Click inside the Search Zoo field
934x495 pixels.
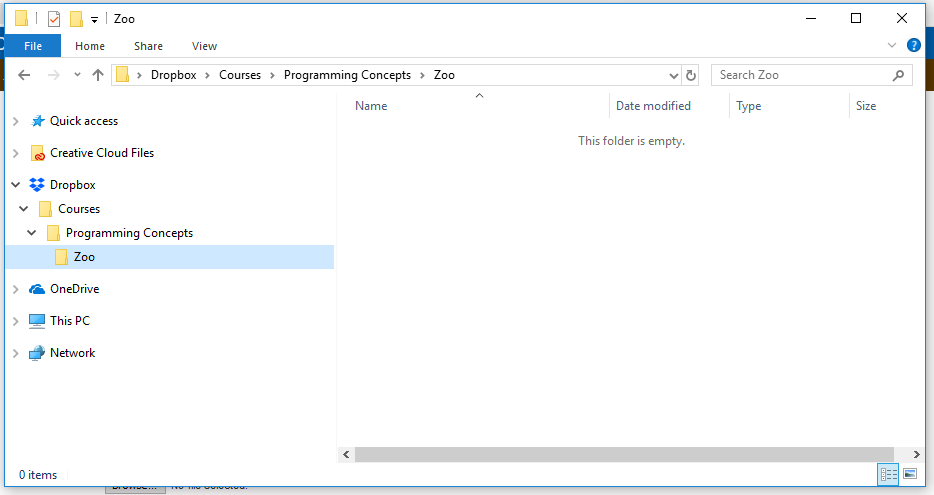pos(800,75)
